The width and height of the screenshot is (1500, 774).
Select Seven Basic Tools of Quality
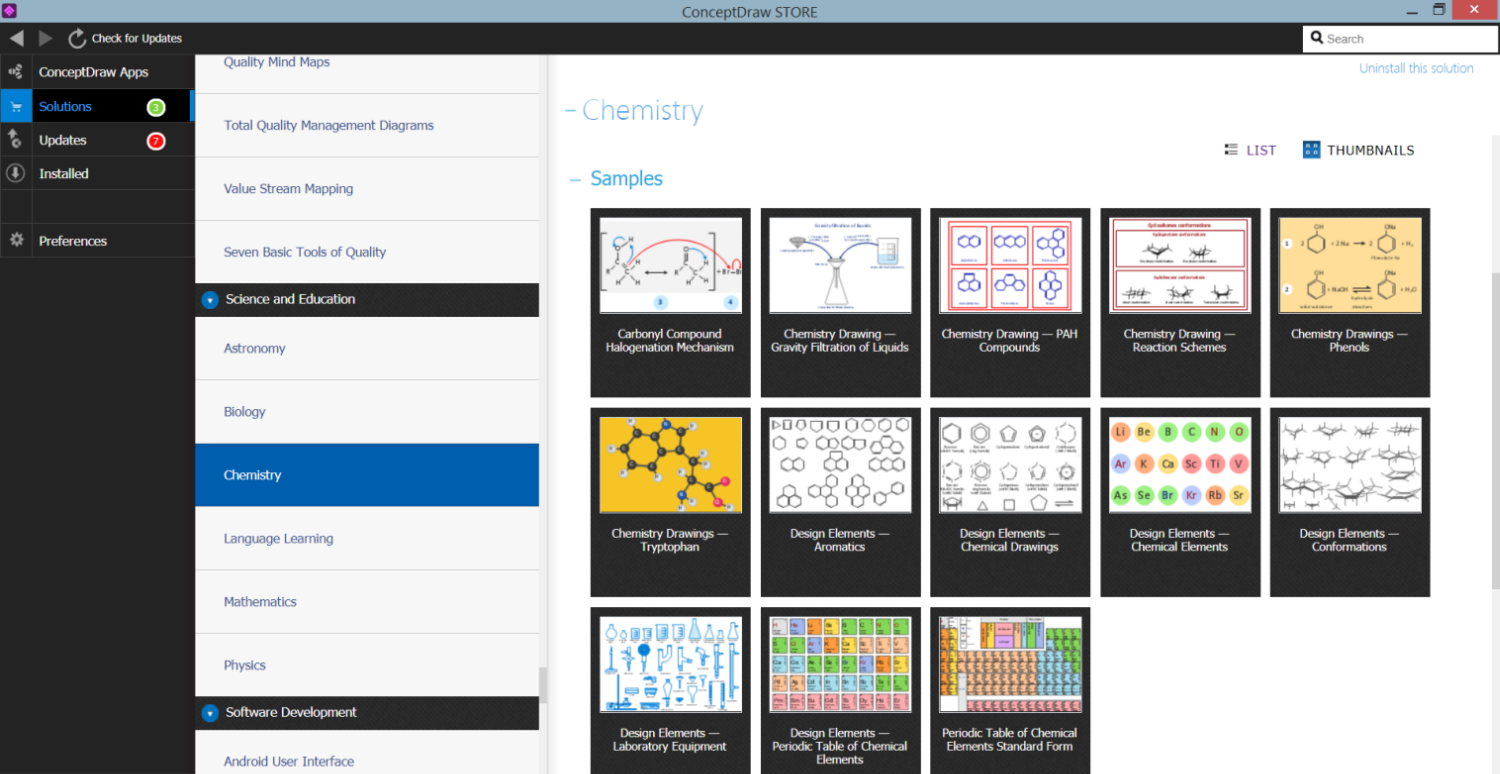[367, 252]
